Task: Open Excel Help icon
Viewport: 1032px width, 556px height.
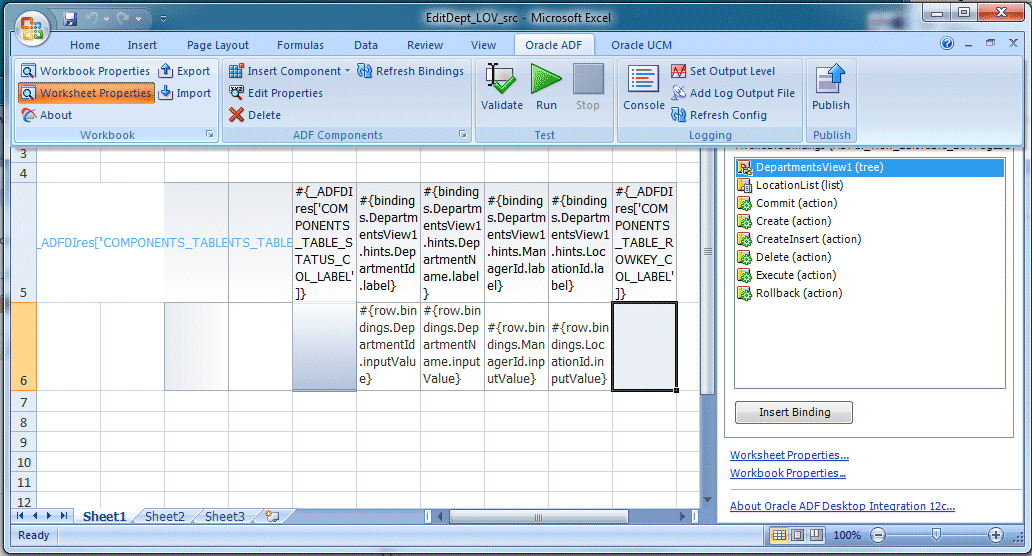Action: [x=946, y=44]
